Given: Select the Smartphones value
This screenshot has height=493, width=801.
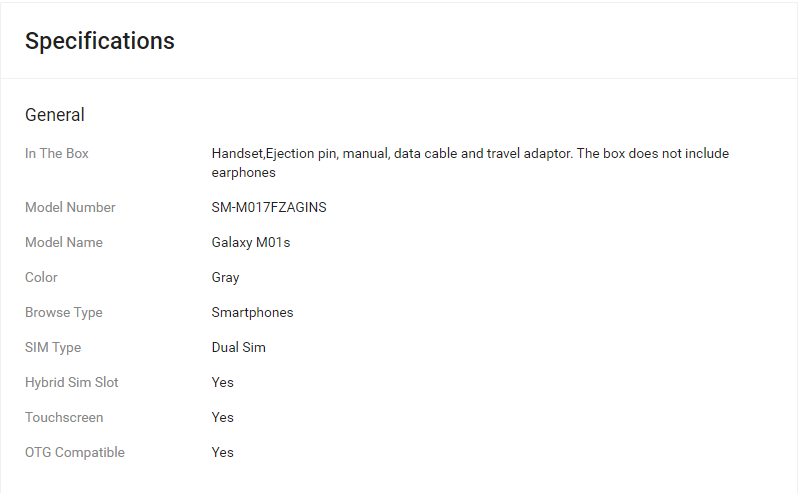Looking at the screenshot, I should (x=253, y=312).
